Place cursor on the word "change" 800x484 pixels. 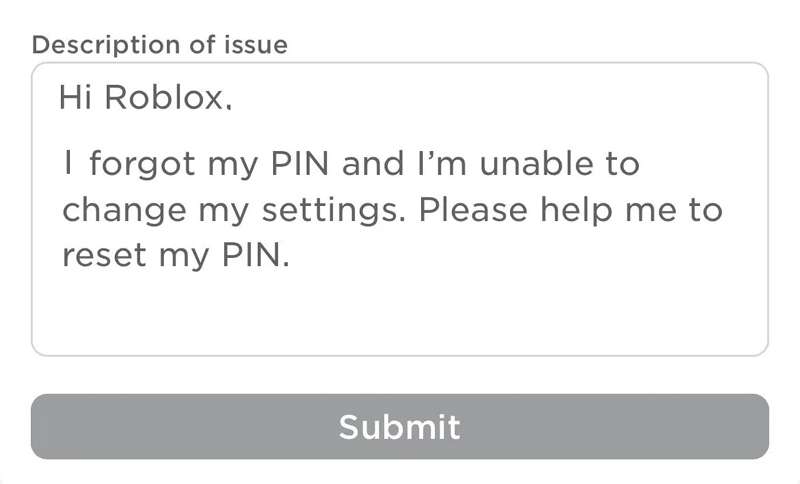116,211
